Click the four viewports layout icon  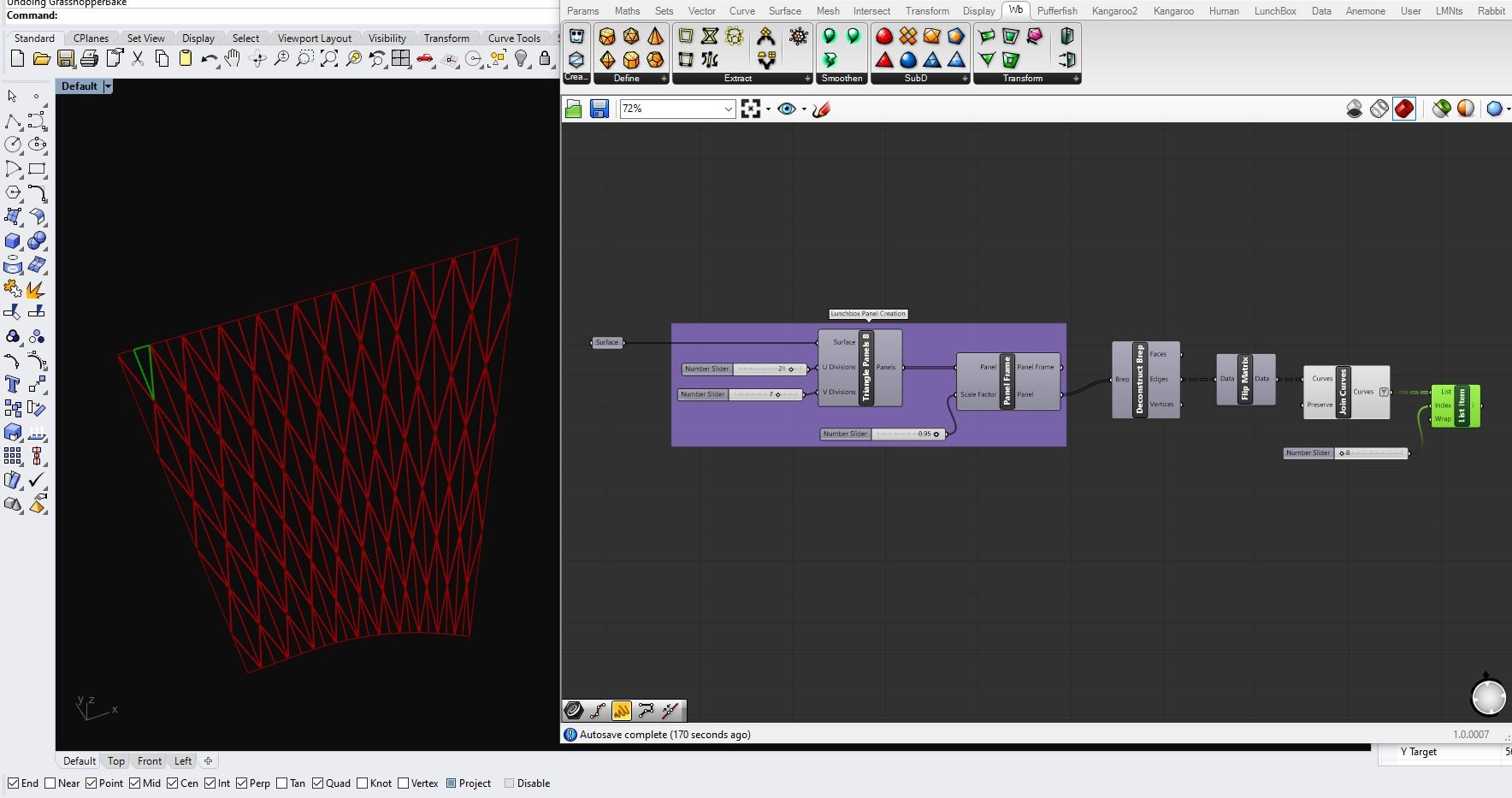401,58
